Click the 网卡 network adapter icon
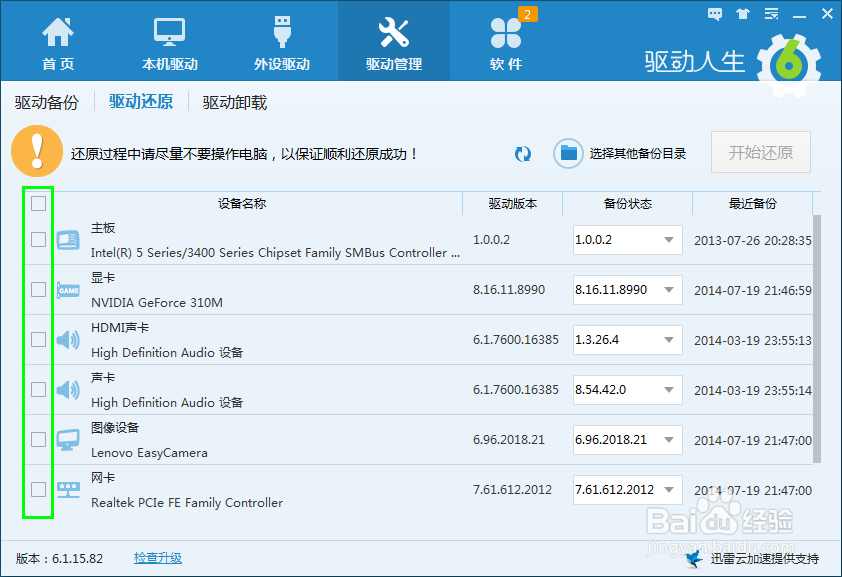This screenshot has height=577, width=842. 68,490
